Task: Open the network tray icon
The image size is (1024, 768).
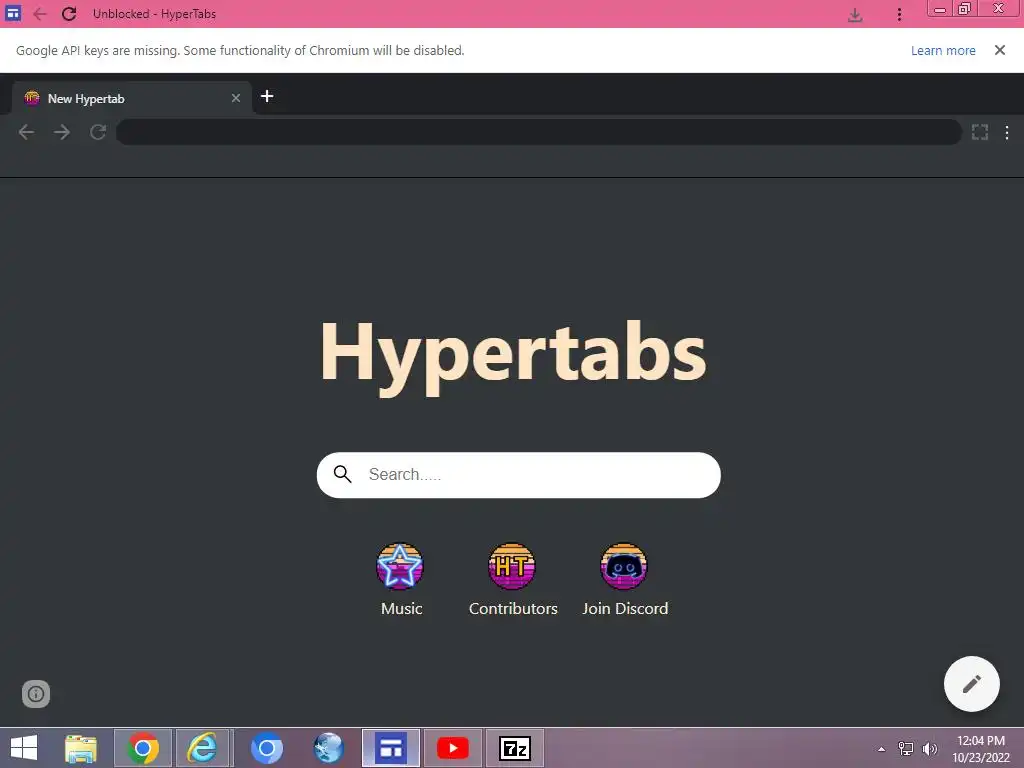Action: pos(906,749)
